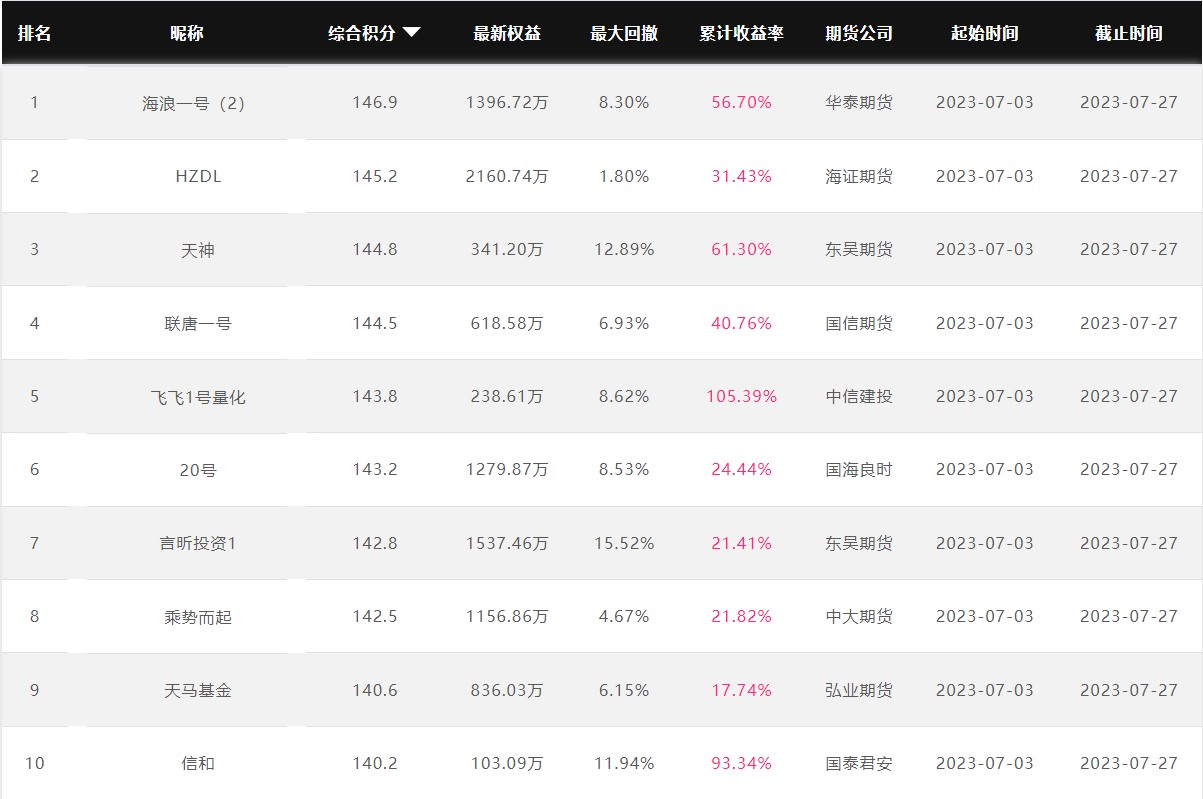Click equity value 2160.74万
Image resolution: width=1203 pixels, height=799 pixels.
(x=507, y=176)
